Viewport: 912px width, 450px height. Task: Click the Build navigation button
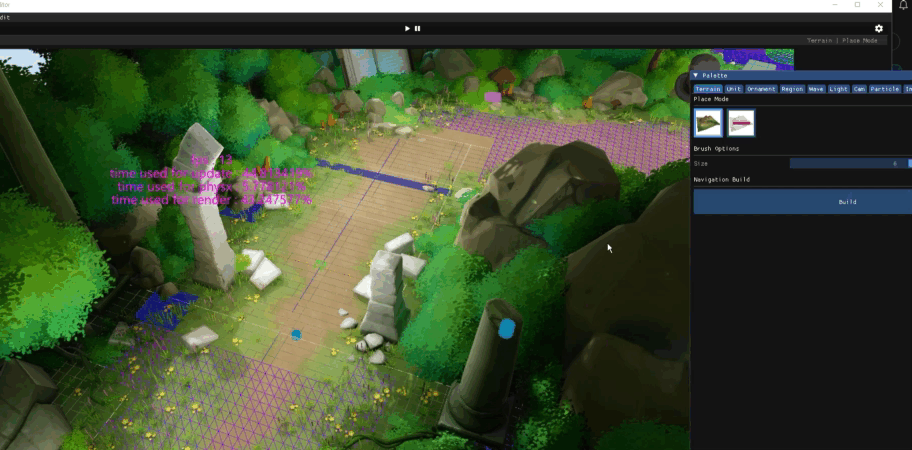pyautogui.click(x=803, y=202)
